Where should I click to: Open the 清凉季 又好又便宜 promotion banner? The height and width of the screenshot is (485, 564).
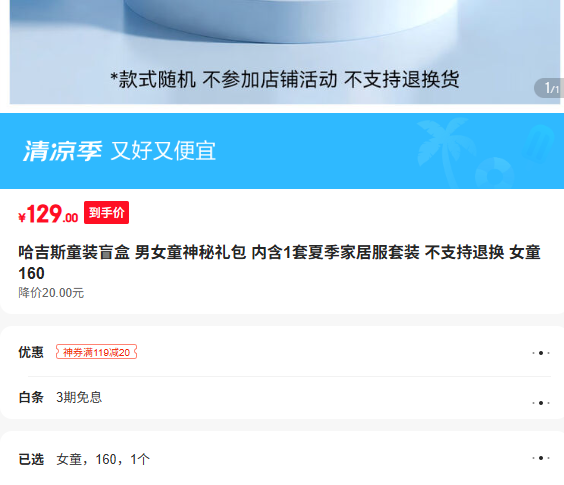[282, 151]
